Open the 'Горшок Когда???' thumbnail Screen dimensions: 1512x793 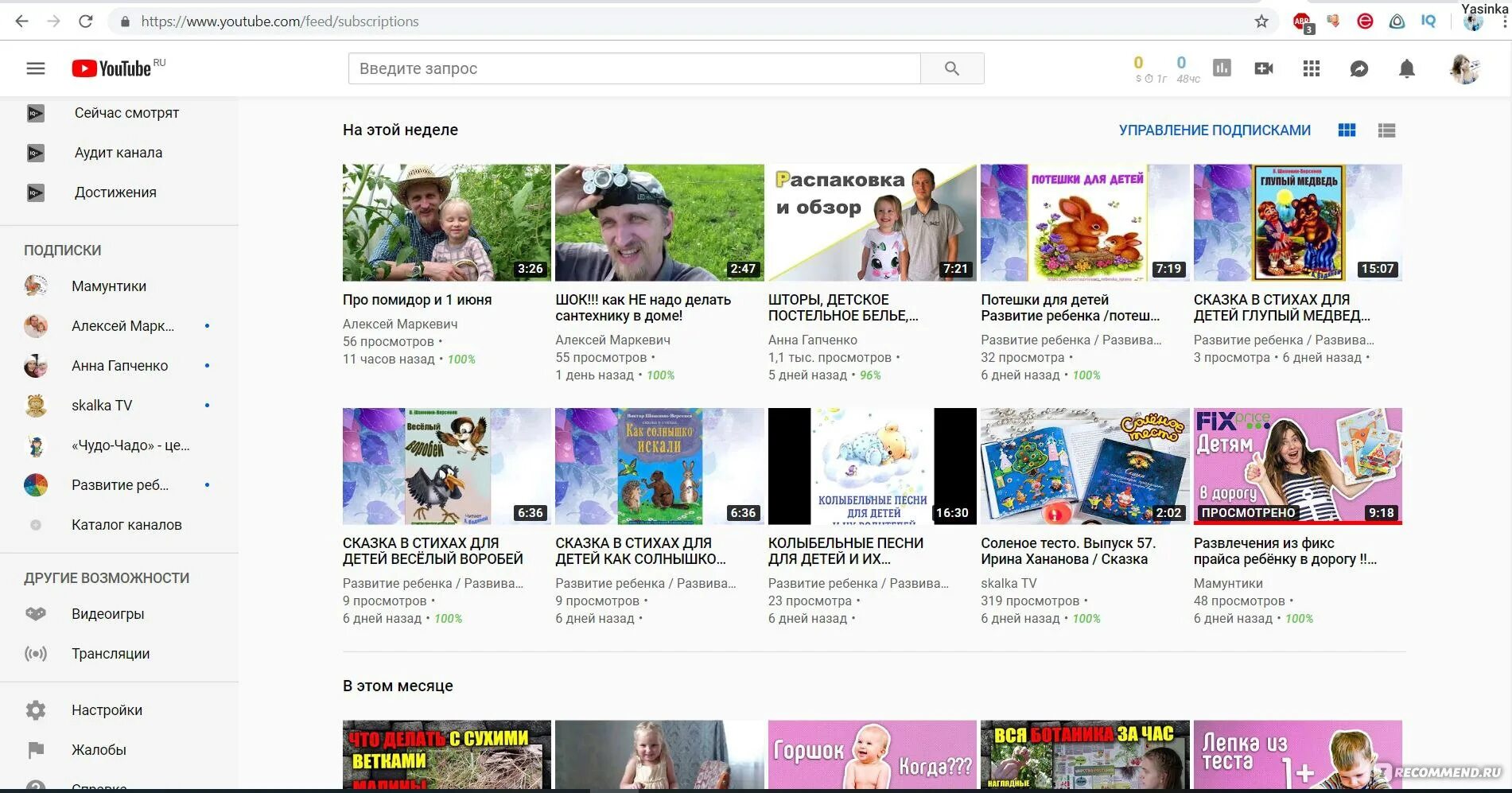[872, 755]
